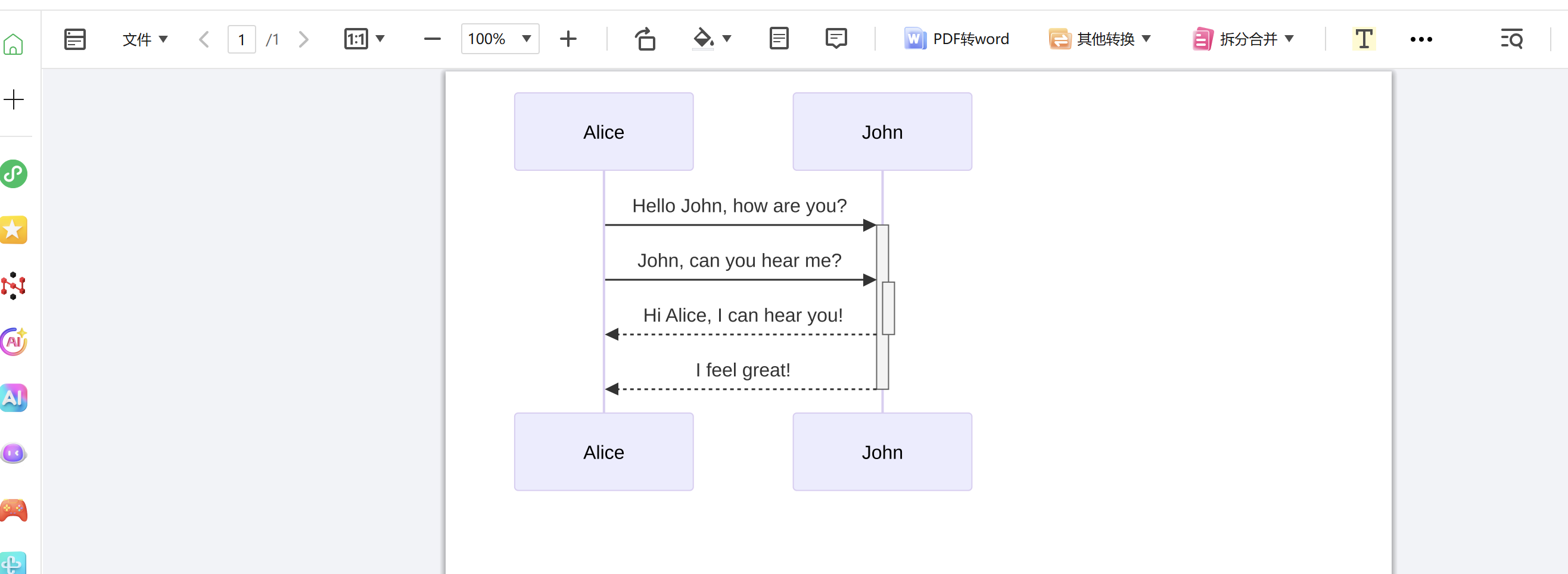Click the plus icon to add new tab
This screenshot has height=574, width=1568.
[x=13, y=100]
